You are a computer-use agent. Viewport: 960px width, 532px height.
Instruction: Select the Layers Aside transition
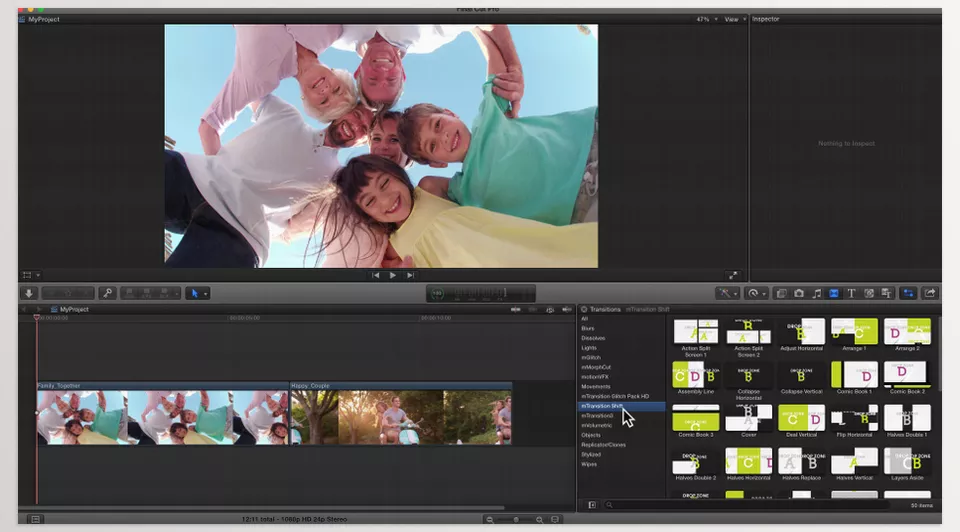(907, 464)
